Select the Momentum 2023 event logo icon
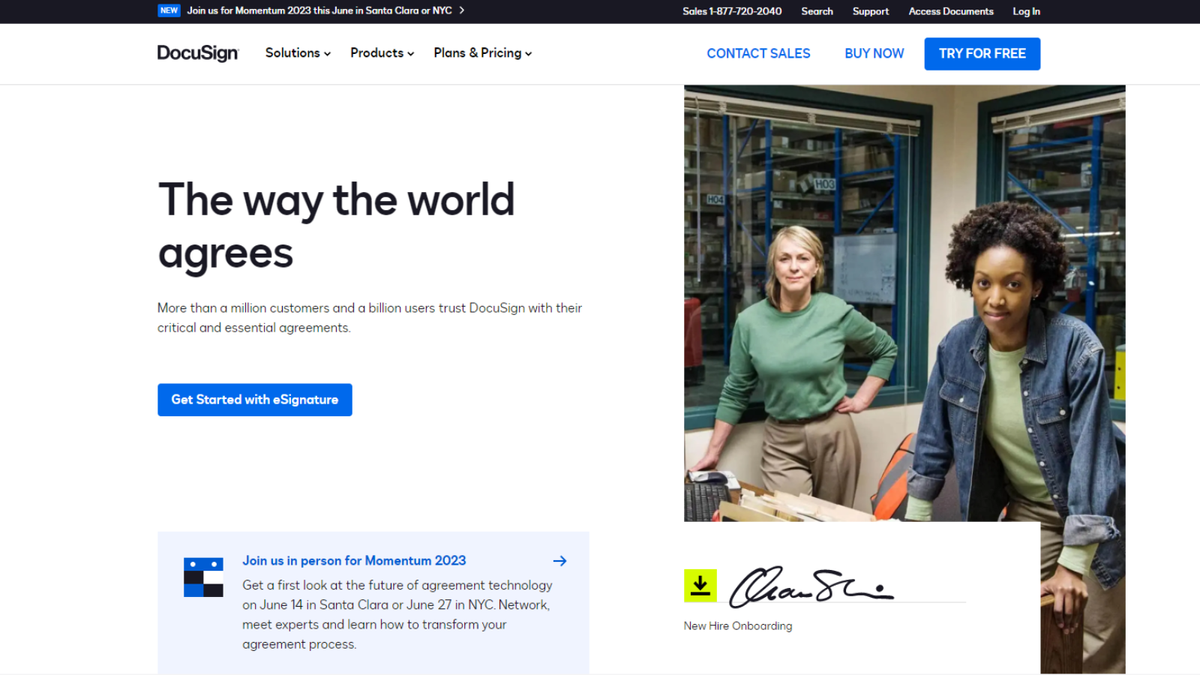 tap(203, 577)
